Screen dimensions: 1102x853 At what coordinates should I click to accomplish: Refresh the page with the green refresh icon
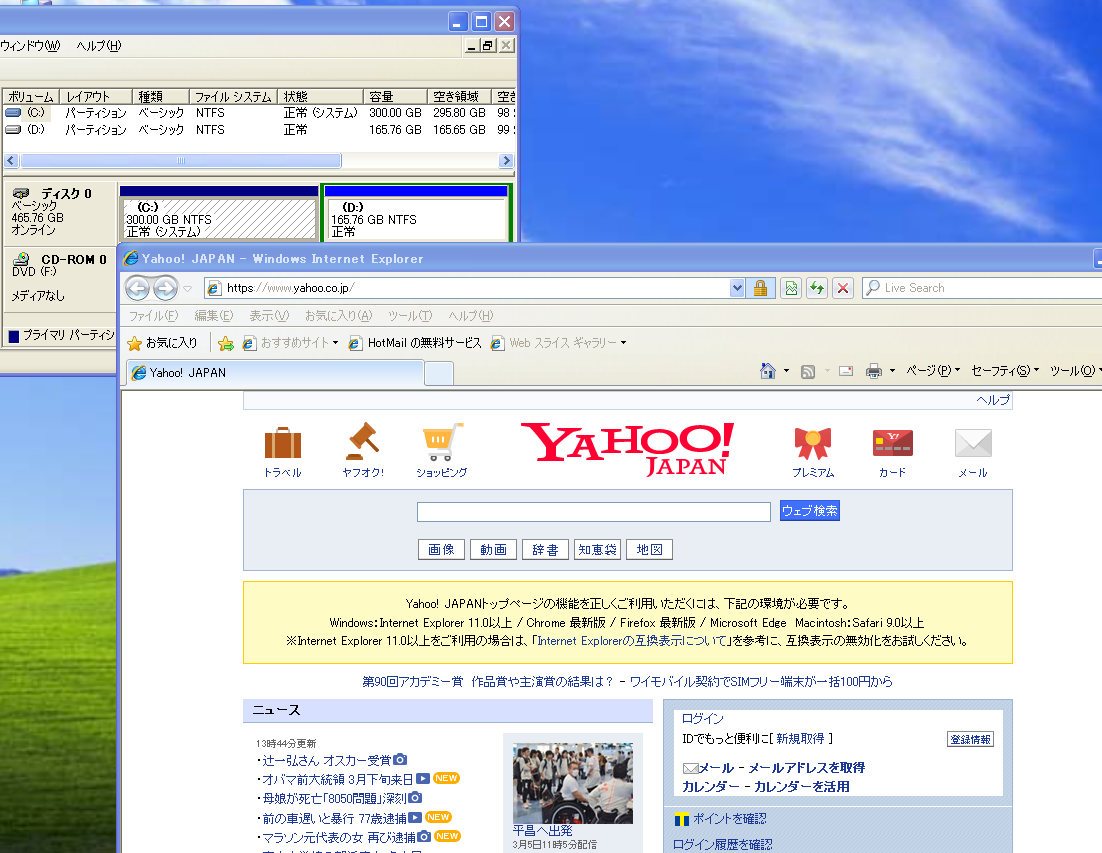click(x=818, y=288)
